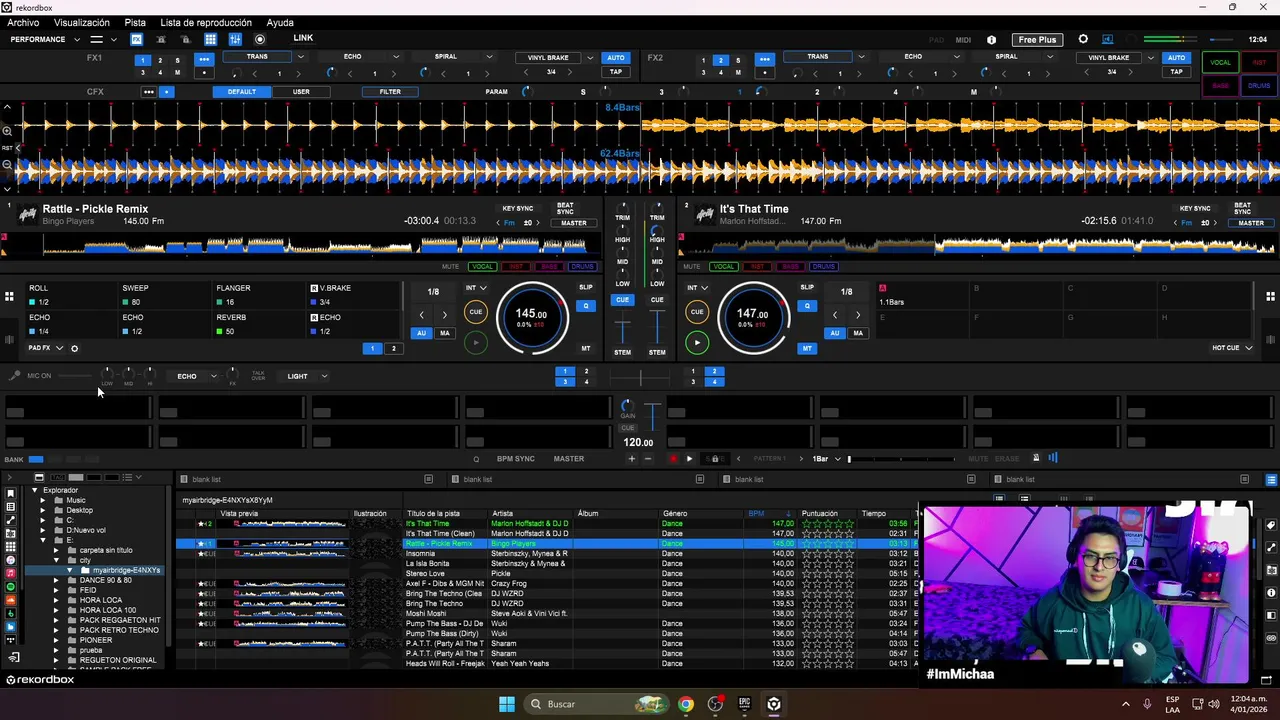This screenshot has height=720, width=1280.
Task: Toggle deck 1 quantize Q button
Action: (x=586, y=306)
